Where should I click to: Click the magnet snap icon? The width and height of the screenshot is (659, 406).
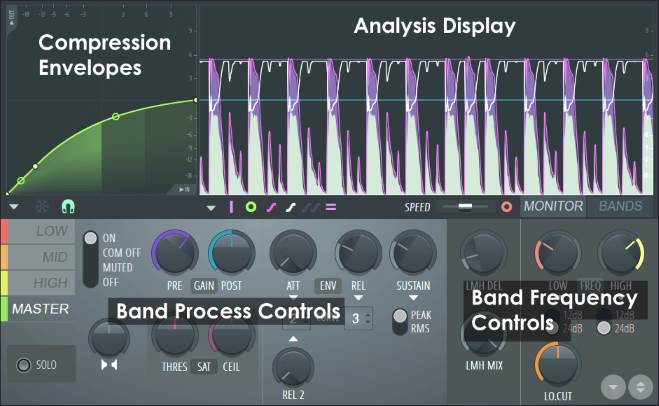(68, 207)
